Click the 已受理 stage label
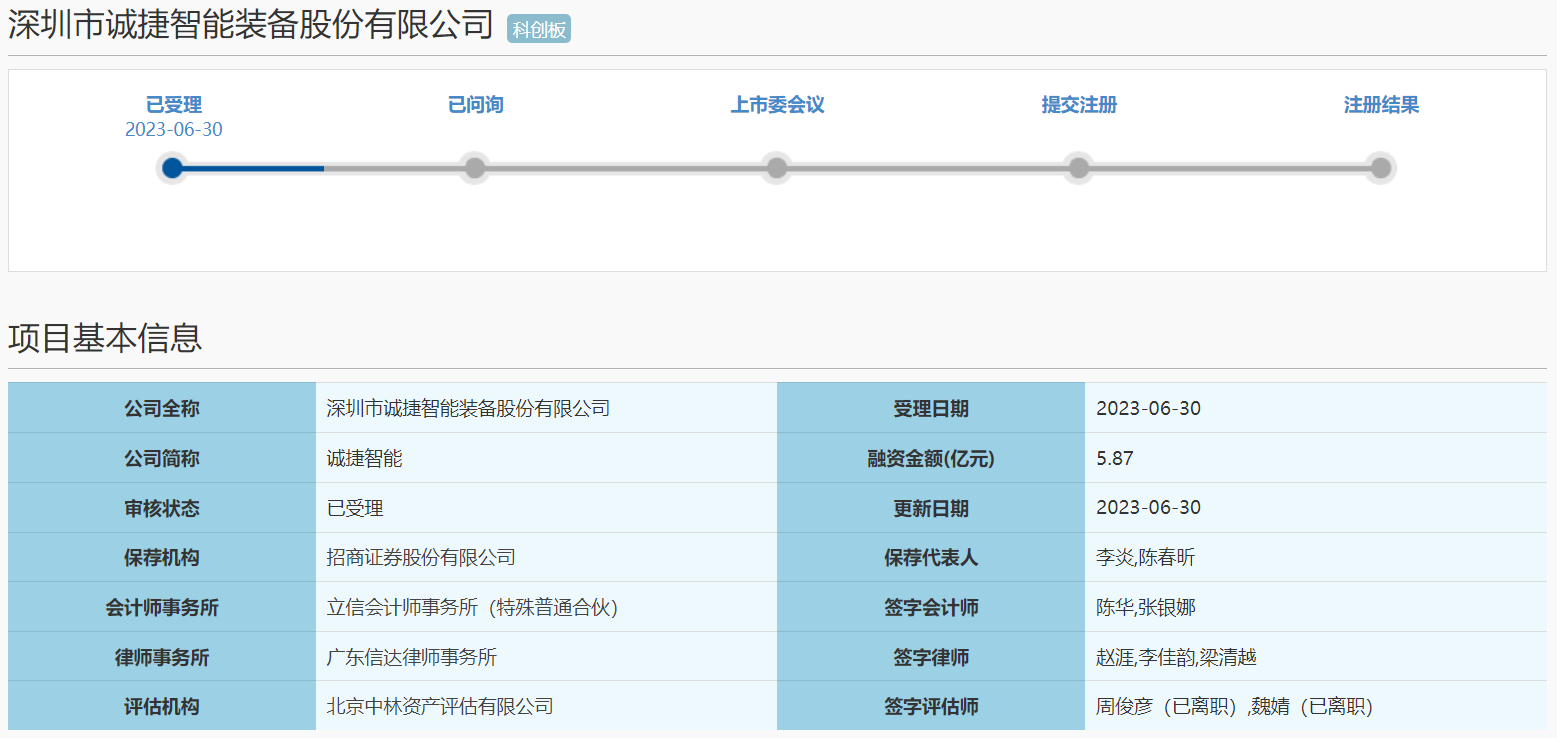The image size is (1557, 738). click(x=174, y=105)
